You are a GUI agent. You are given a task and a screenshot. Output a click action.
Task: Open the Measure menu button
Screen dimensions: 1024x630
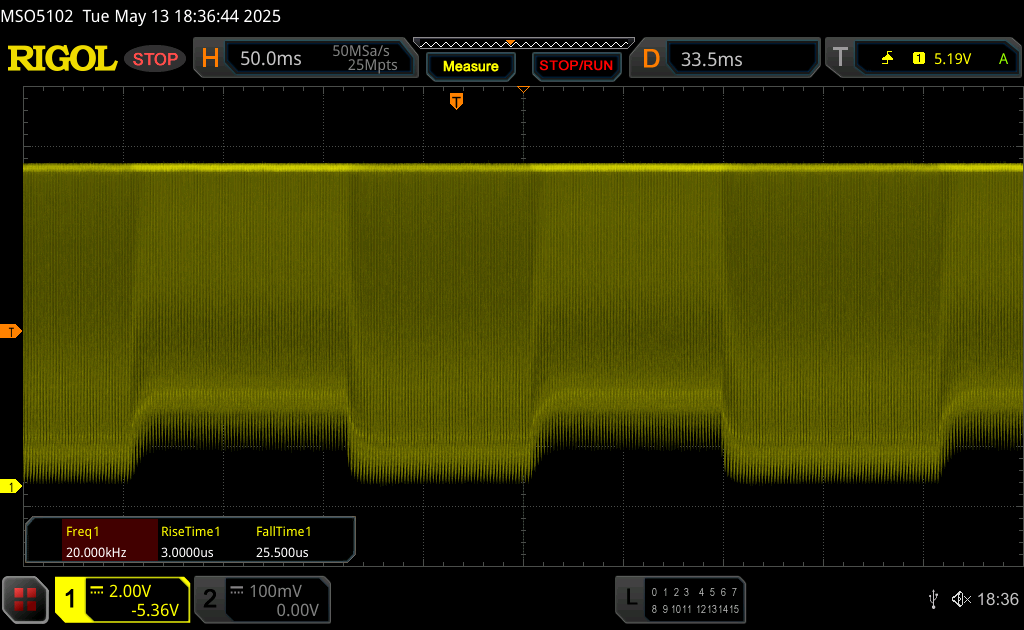(x=470, y=66)
